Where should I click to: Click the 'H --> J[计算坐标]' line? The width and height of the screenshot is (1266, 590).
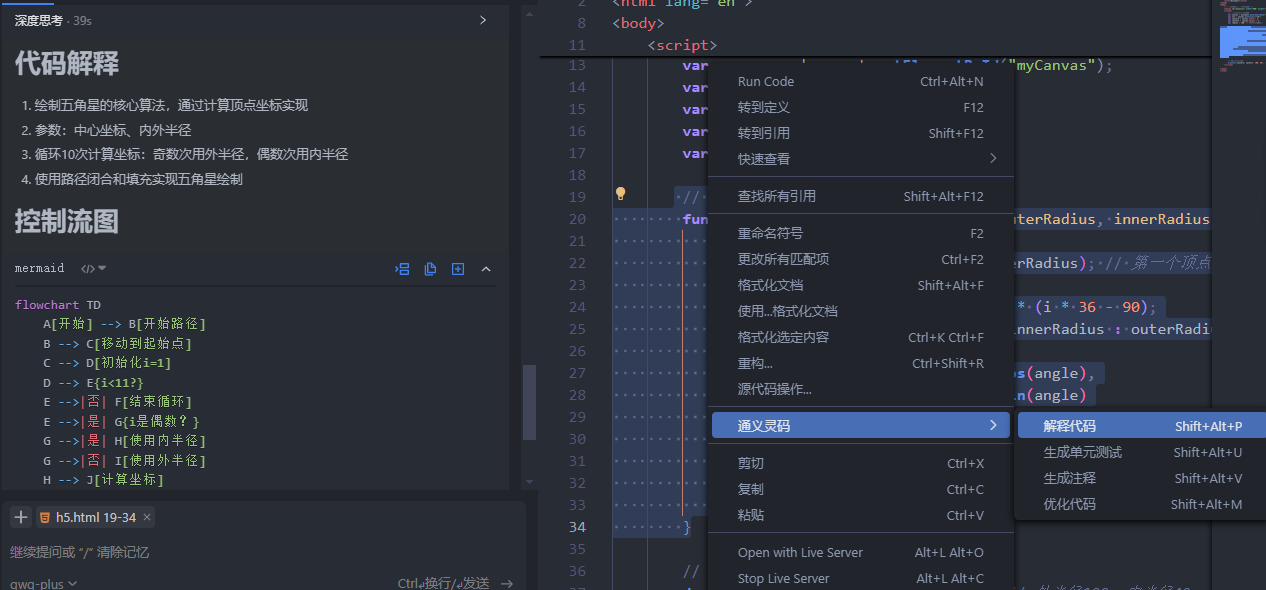tap(103, 480)
